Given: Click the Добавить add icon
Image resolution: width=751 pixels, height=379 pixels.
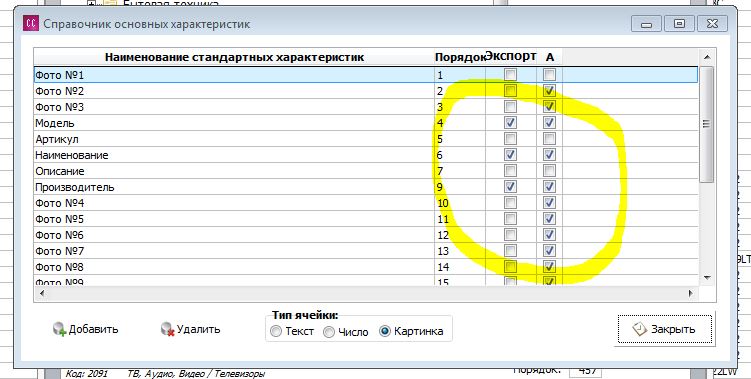Looking at the screenshot, I should 59,329.
